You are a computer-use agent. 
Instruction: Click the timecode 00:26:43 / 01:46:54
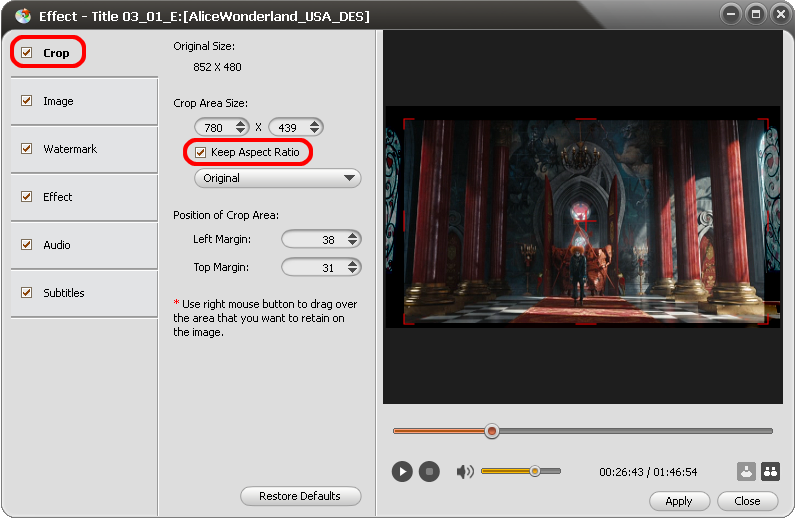648,472
